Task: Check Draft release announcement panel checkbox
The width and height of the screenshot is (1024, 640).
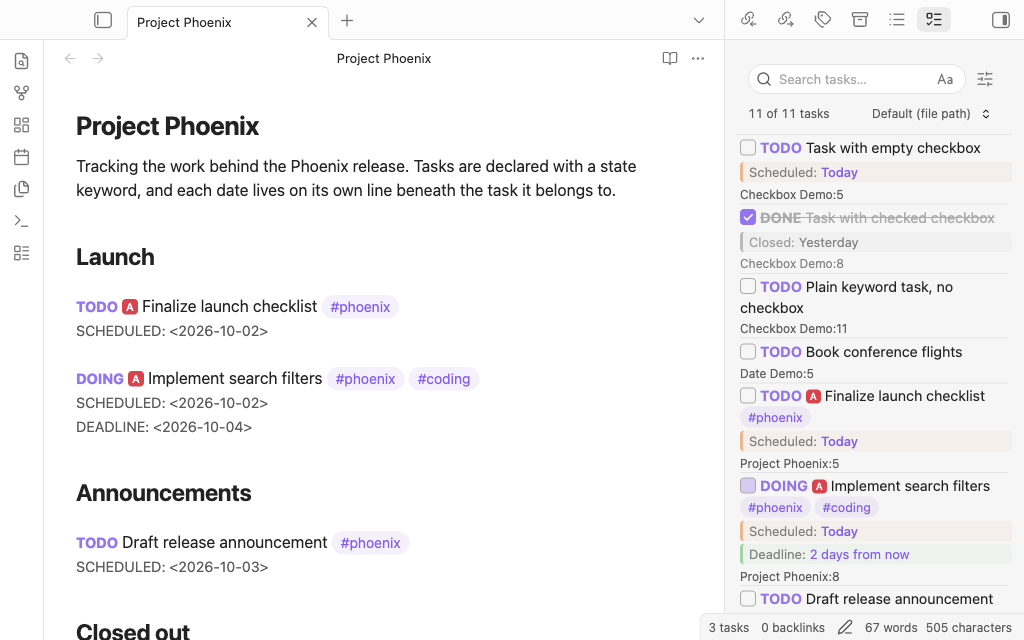Action: pos(748,598)
